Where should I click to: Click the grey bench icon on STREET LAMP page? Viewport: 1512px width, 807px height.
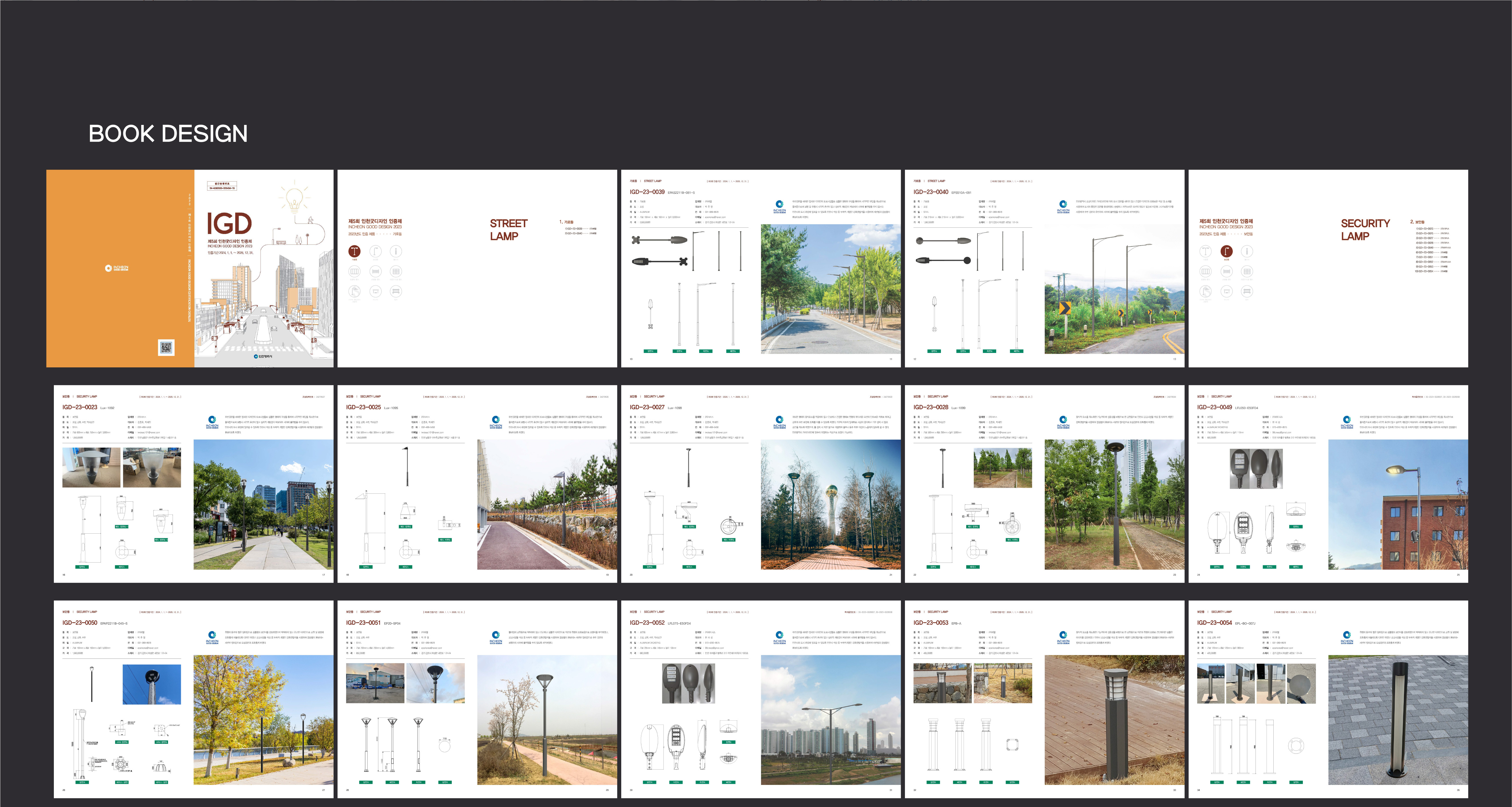tap(396, 291)
